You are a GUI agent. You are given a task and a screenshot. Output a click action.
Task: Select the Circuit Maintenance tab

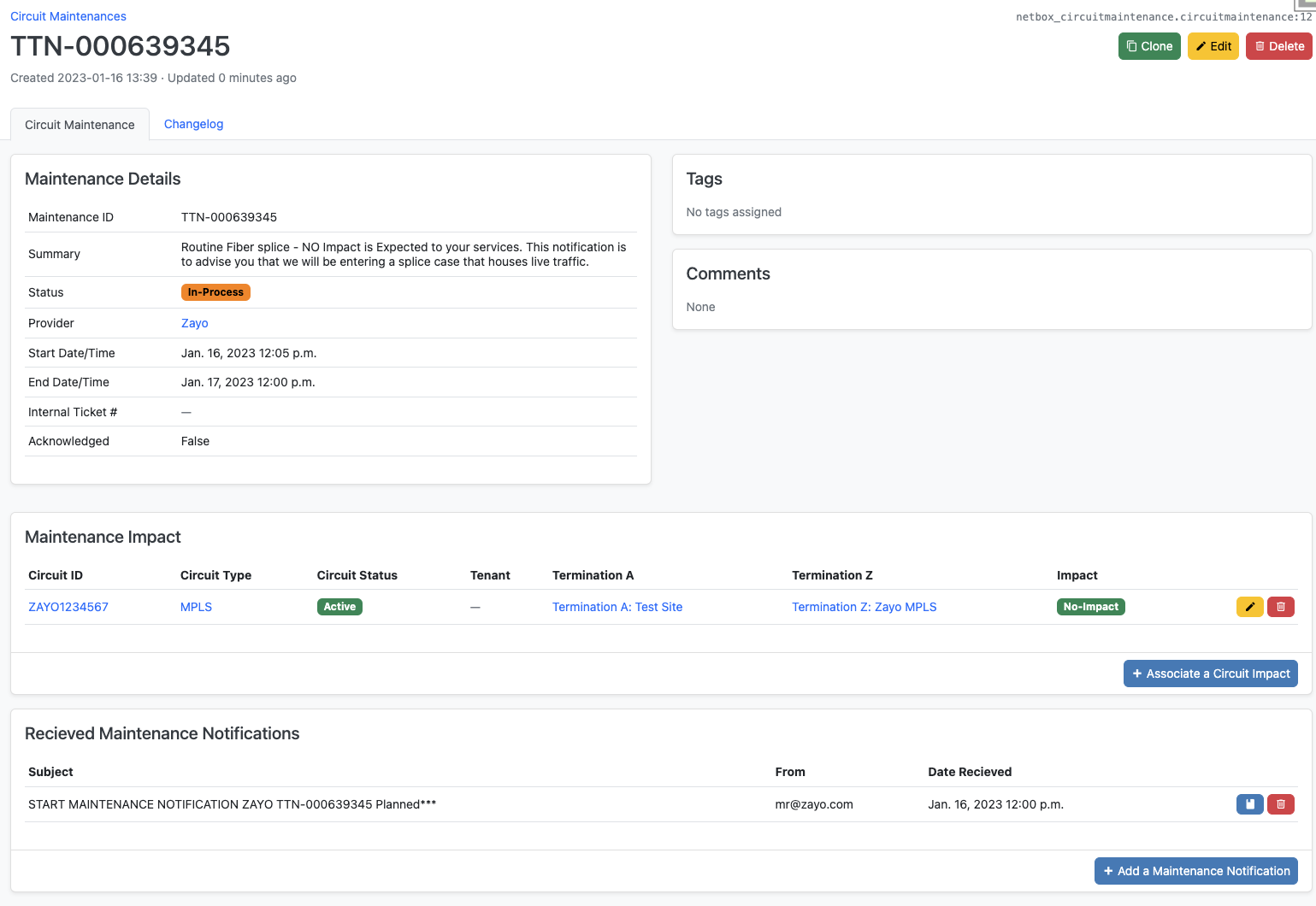(x=80, y=125)
